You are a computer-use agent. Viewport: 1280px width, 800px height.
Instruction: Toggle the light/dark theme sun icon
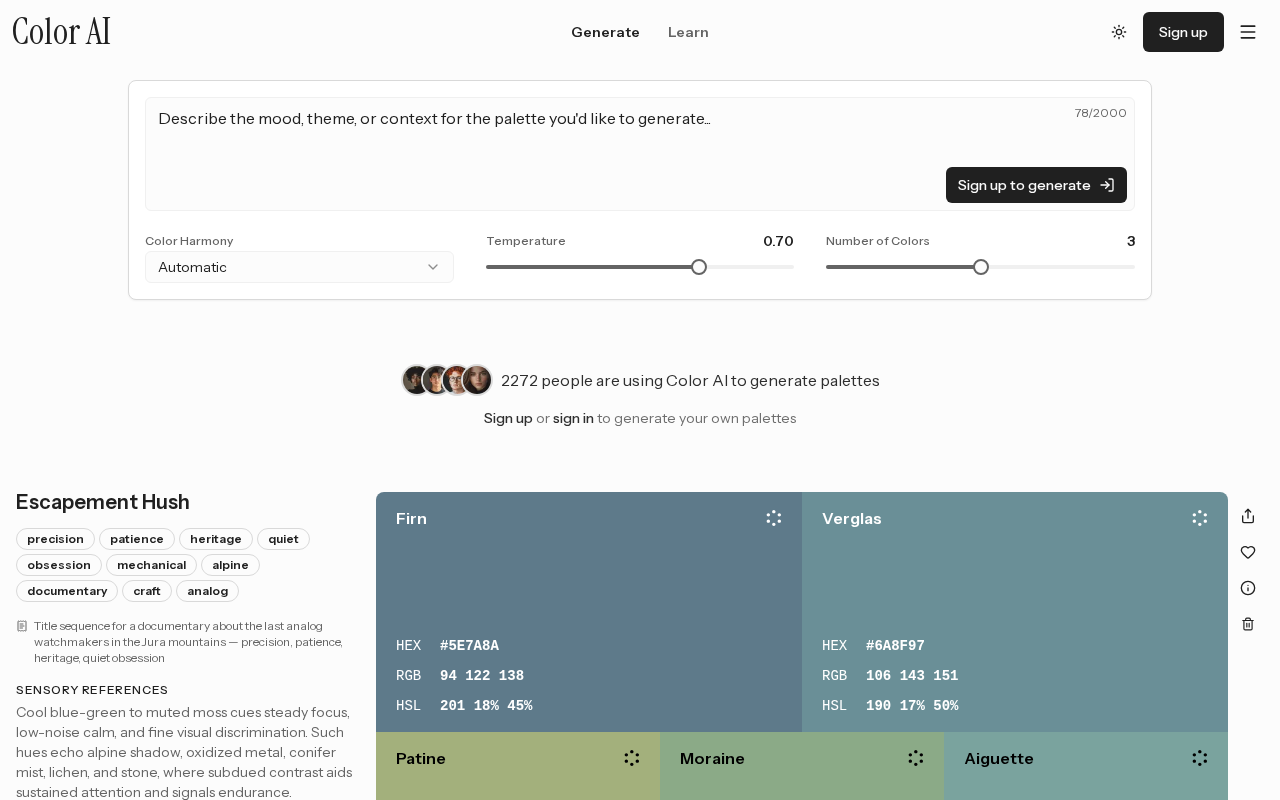[x=1119, y=32]
